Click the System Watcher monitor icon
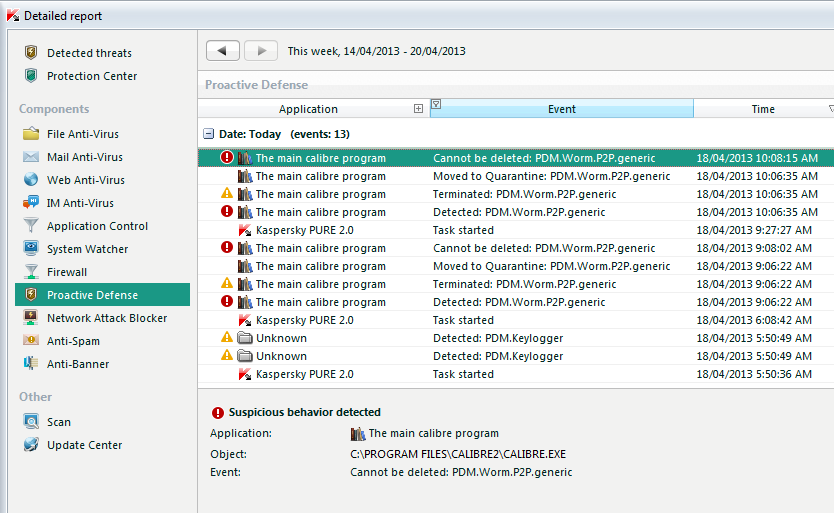The image size is (834, 513). pos(31,248)
